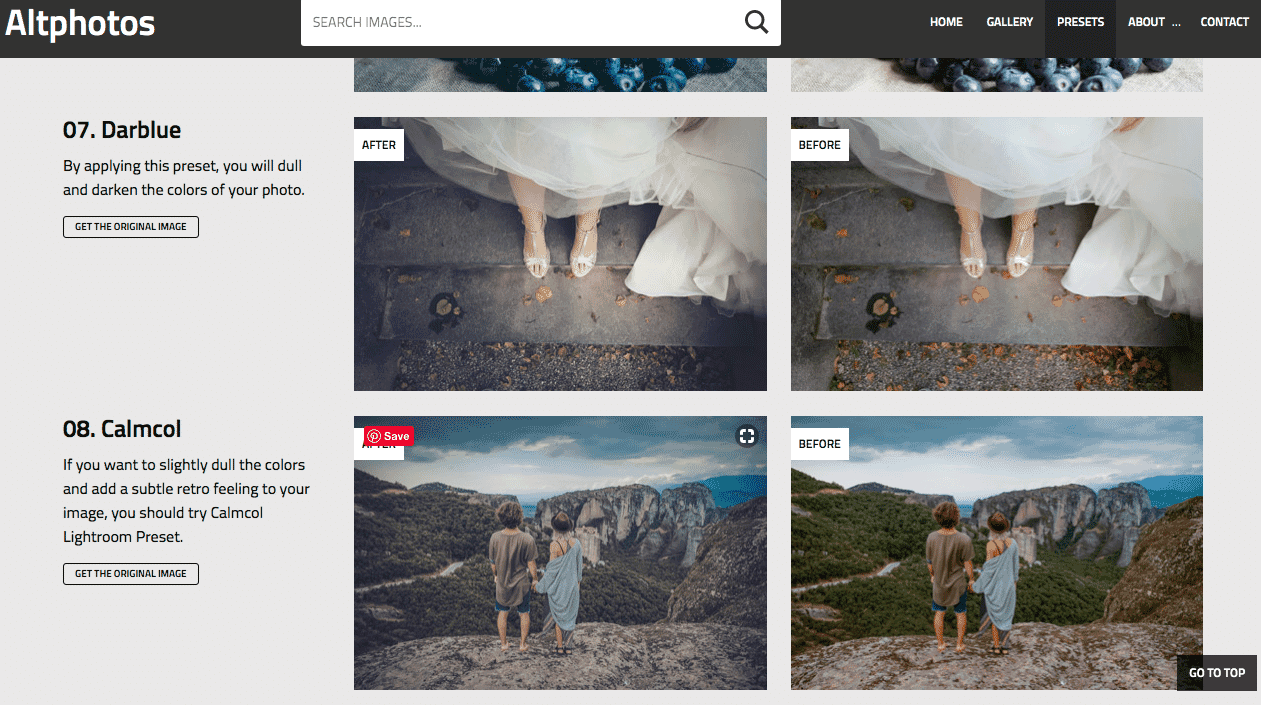1261x705 pixels.
Task: Click the 08. Calmcol preset heading
Action: [121, 428]
